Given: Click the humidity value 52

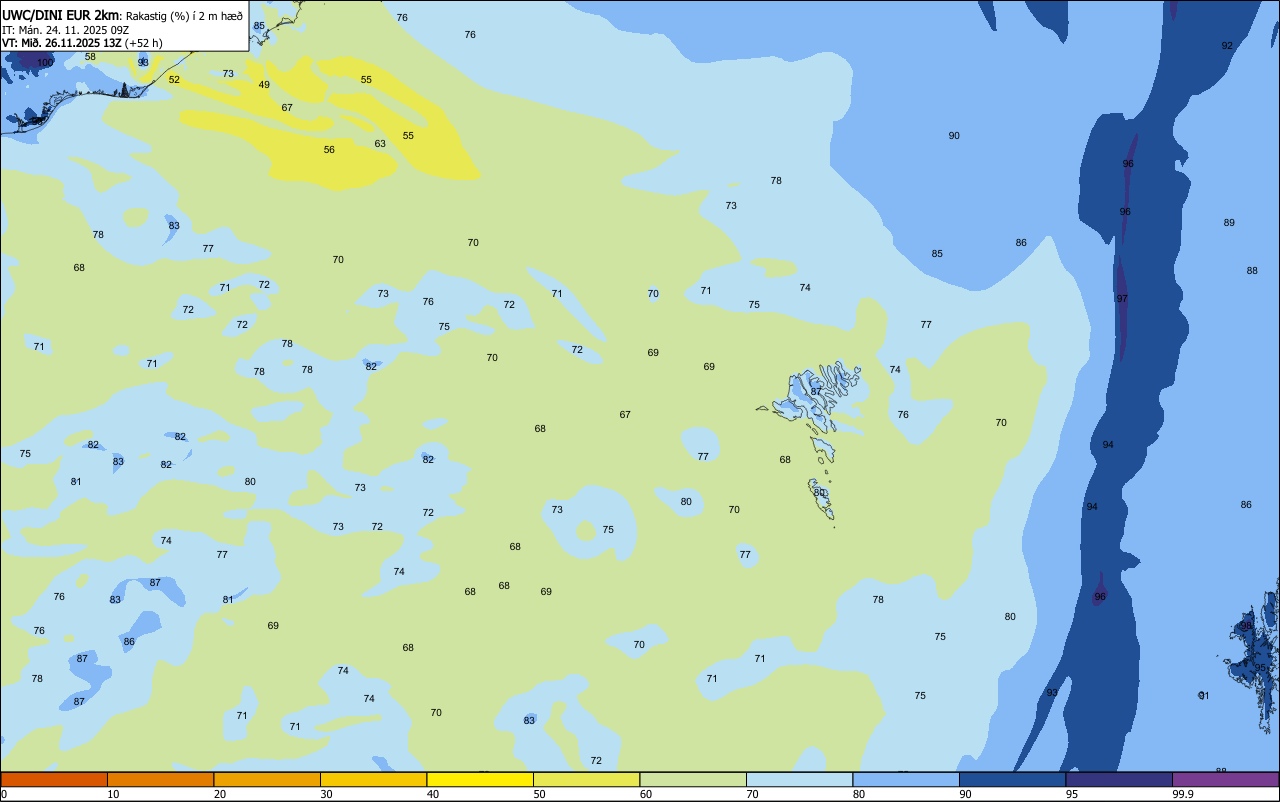Looking at the screenshot, I should 174,80.
